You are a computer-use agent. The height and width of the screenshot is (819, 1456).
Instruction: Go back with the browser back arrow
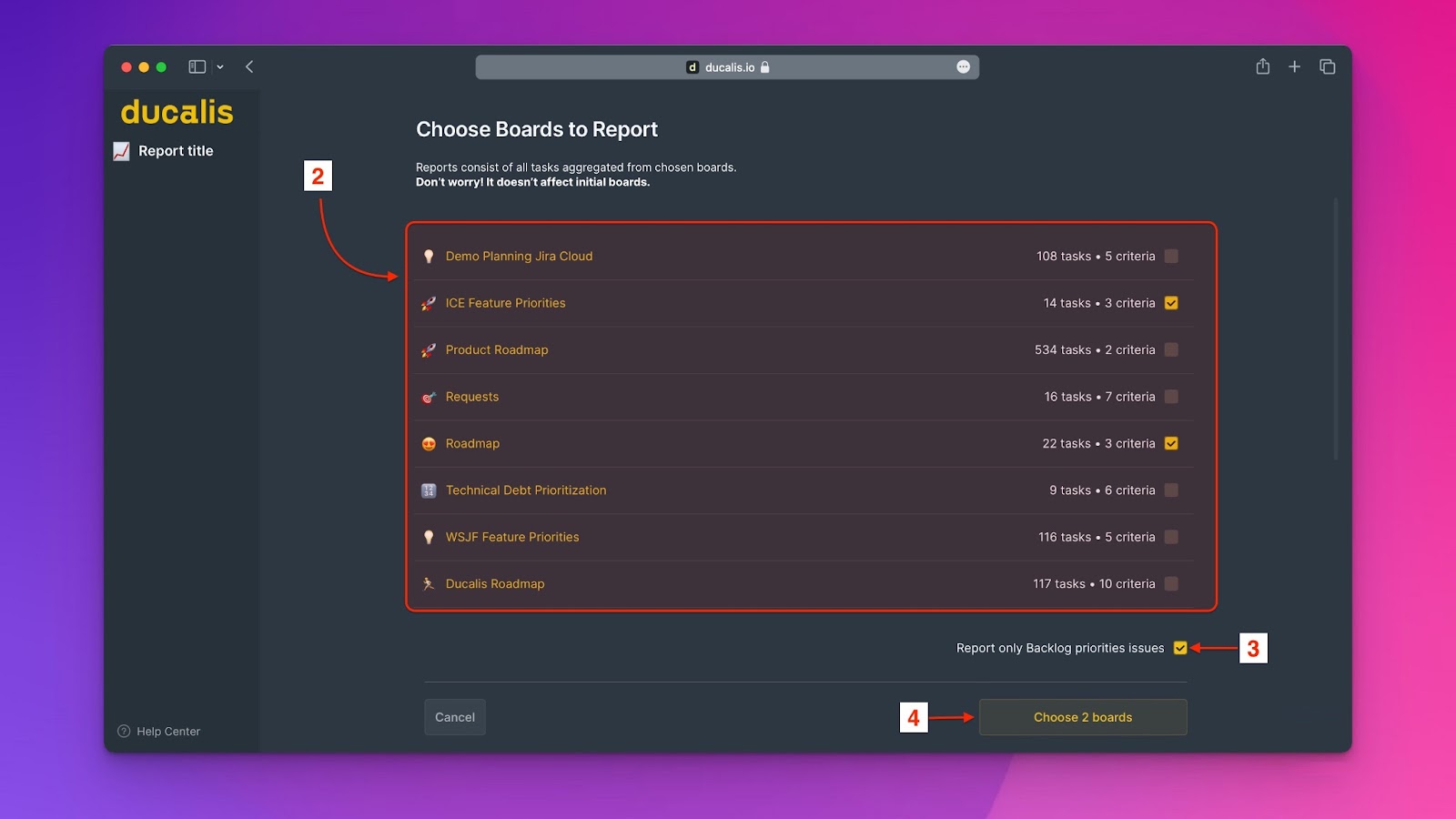249,66
